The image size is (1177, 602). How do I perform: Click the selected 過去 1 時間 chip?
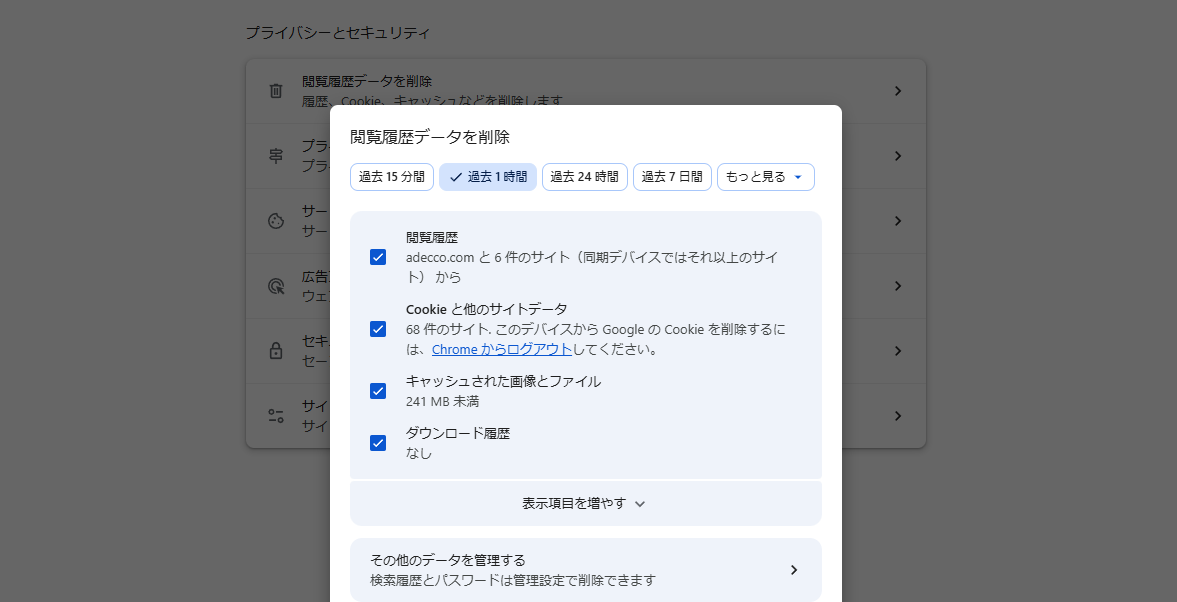pyautogui.click(x=488, y=177)
